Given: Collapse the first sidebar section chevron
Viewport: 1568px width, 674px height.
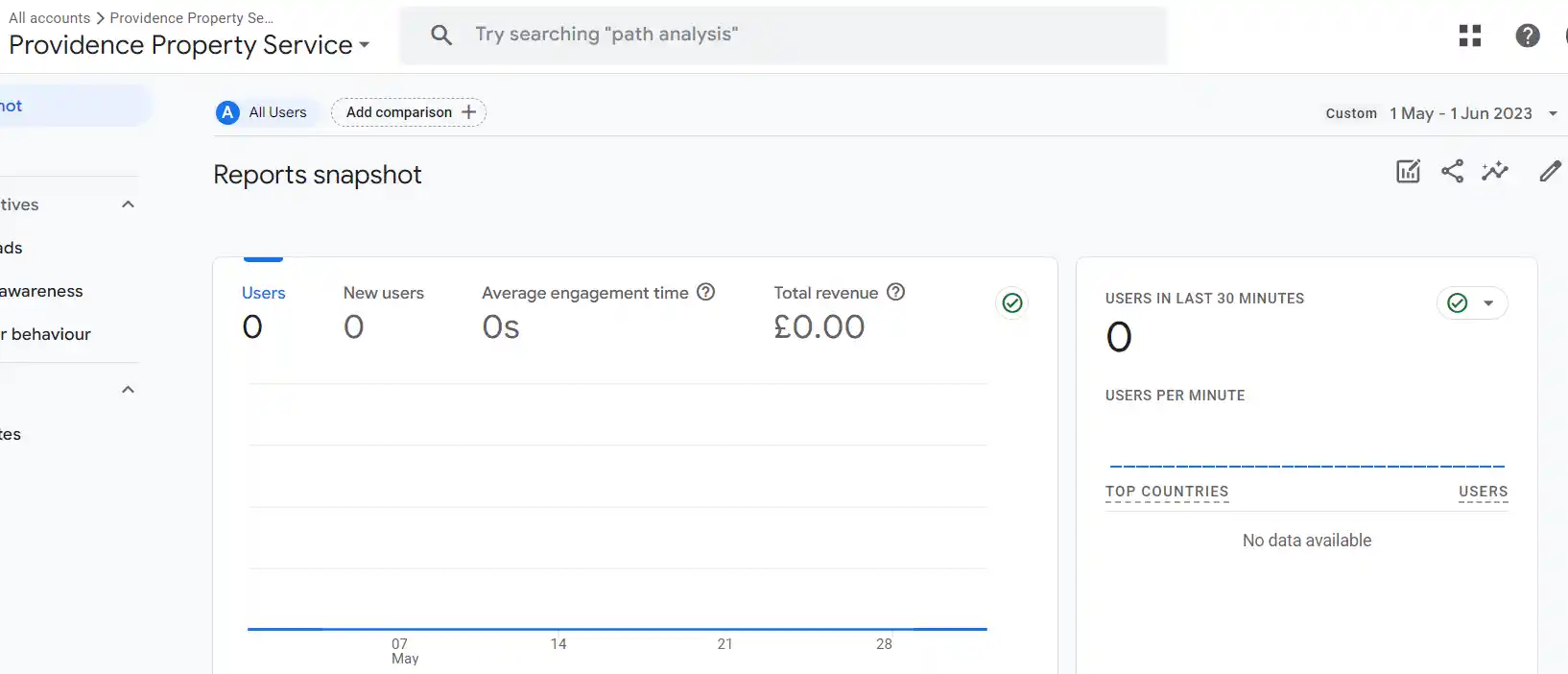Looking at the screenshot, I should [128, 205].
